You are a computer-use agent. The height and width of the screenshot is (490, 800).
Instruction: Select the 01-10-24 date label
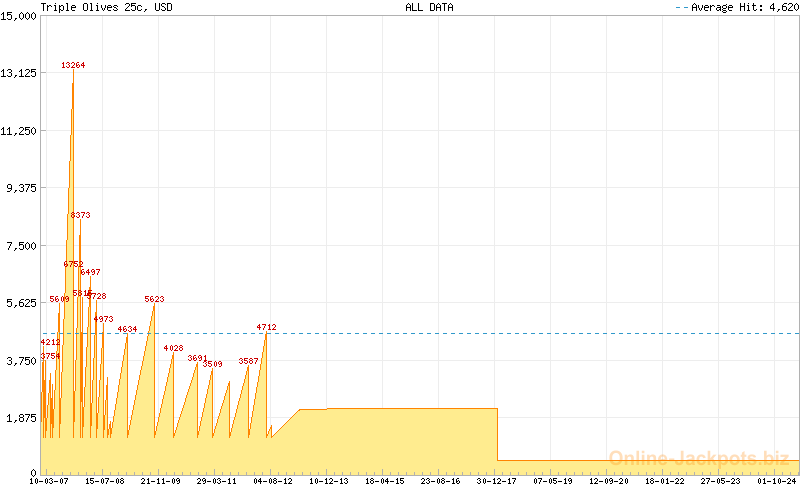[777, 481]
